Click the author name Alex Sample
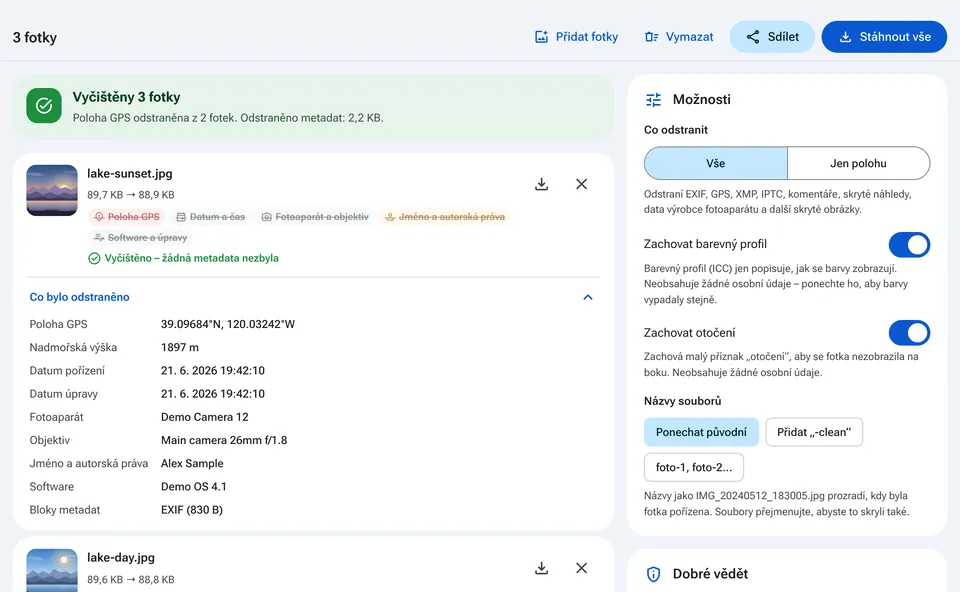Viewport: 960px width, 592px height. click(x=192, y=464)
